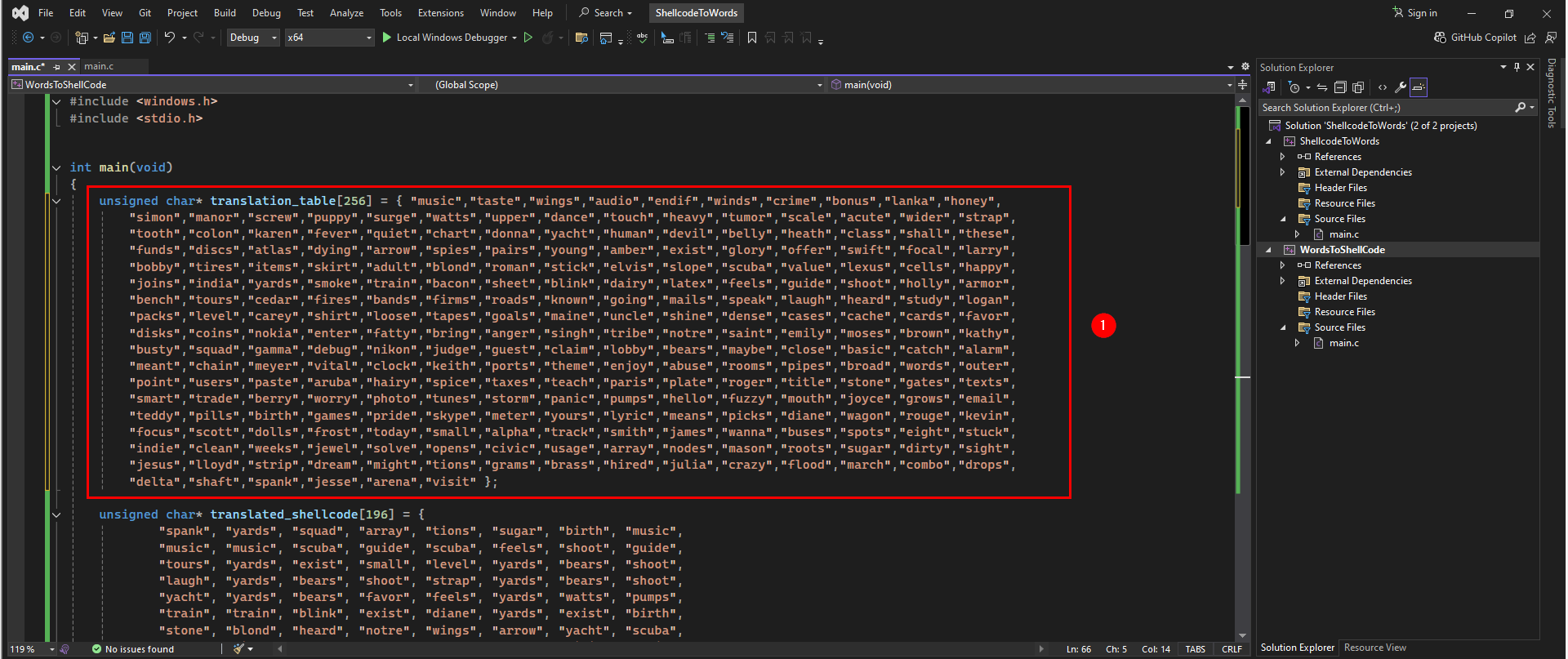1568x659 pixels.
Task: Undo the last edit via the toolbar
Action: (x=169, y=38)
